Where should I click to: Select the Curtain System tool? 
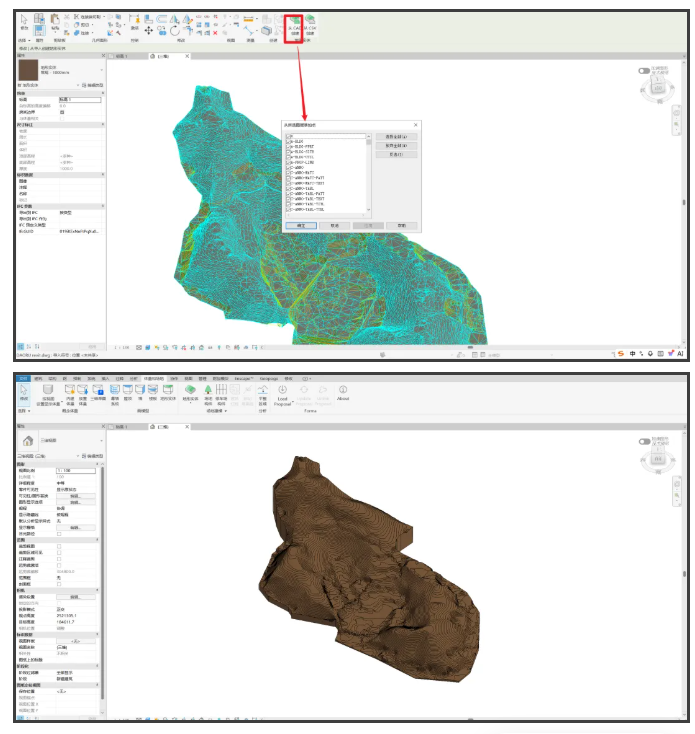pyautogui.click(x=115, y=394)
